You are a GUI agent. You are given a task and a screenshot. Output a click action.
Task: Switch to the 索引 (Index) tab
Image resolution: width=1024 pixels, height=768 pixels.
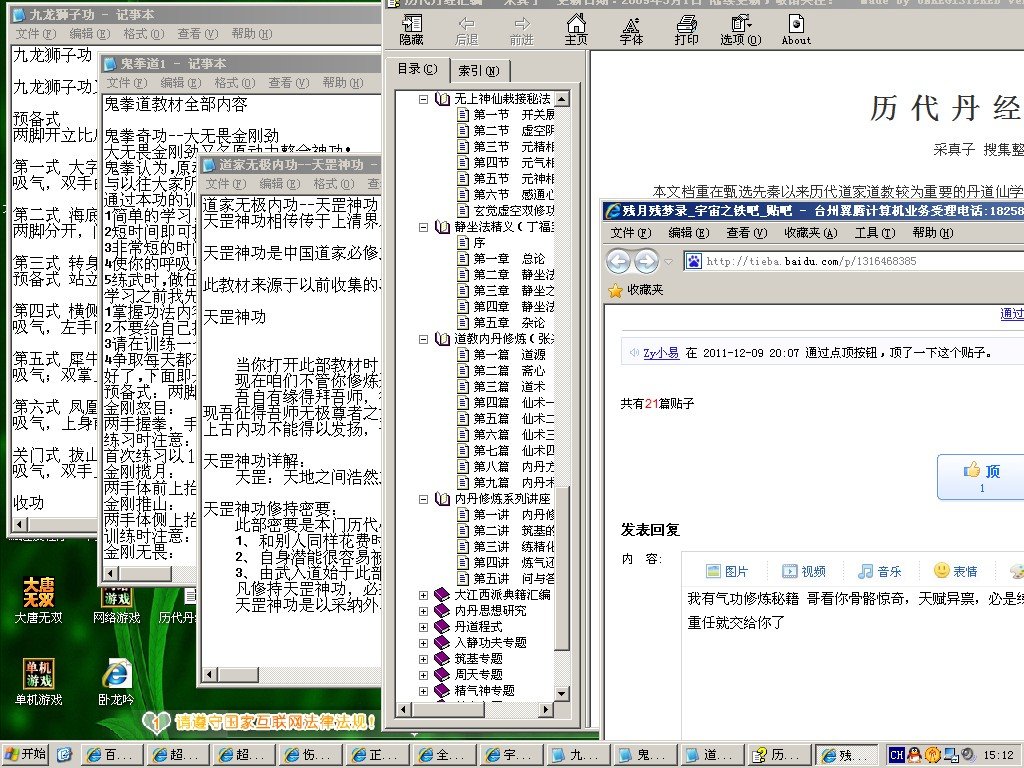point(479,71)
